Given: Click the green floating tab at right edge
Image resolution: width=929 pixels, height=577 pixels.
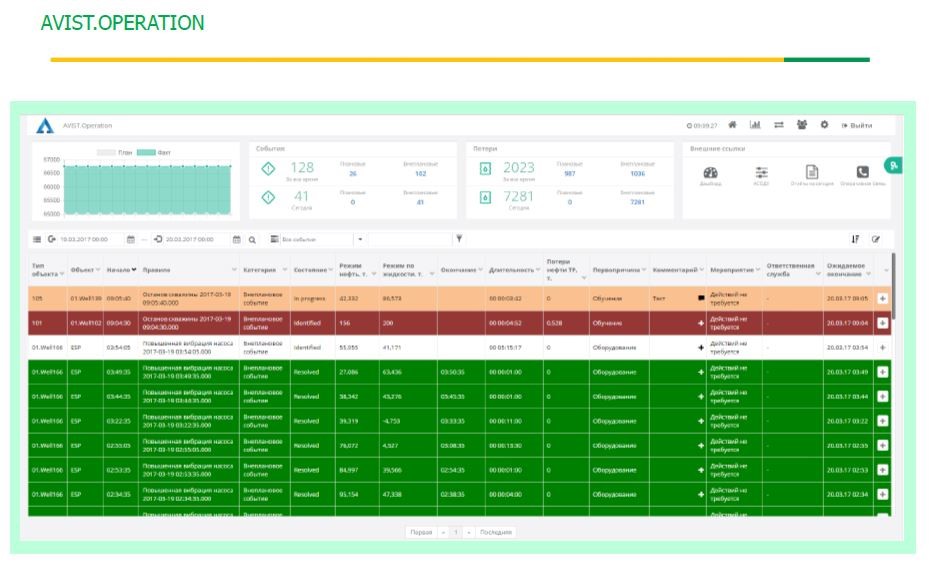Looking at the screenshot, I should (893, 166).
